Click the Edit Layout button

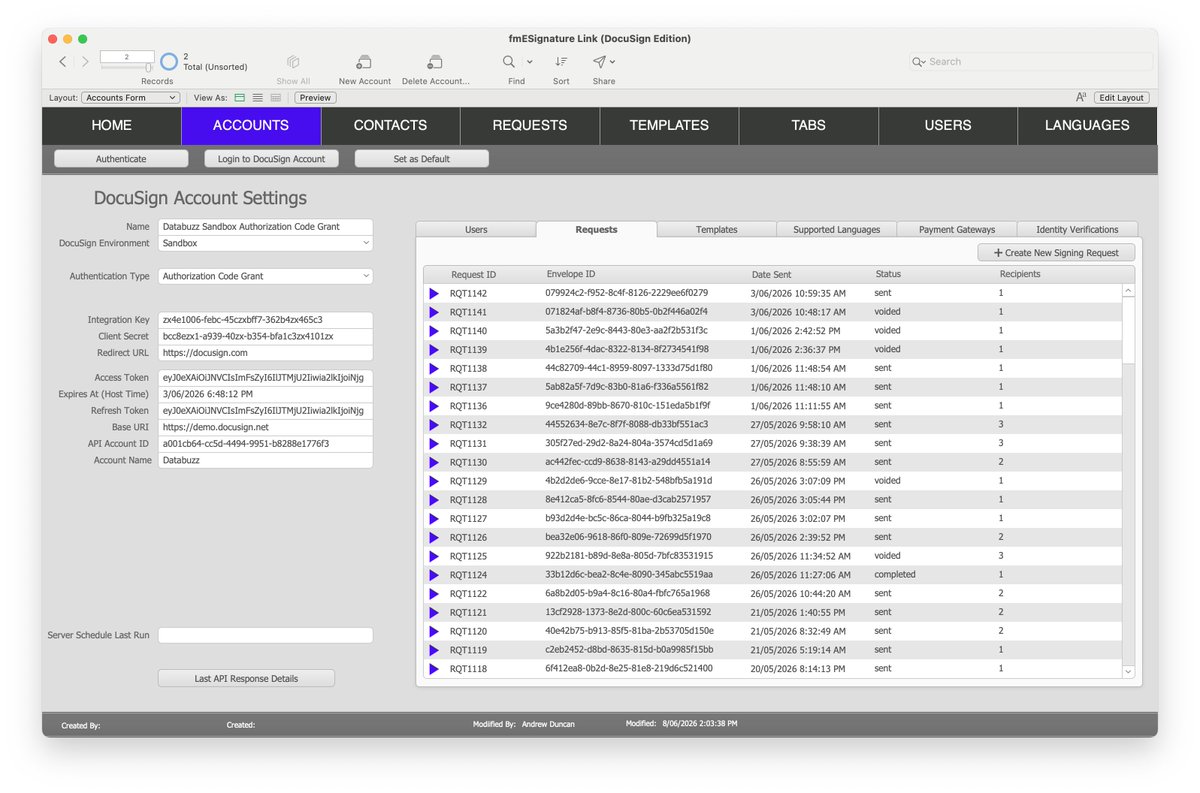pos(1121,98)
